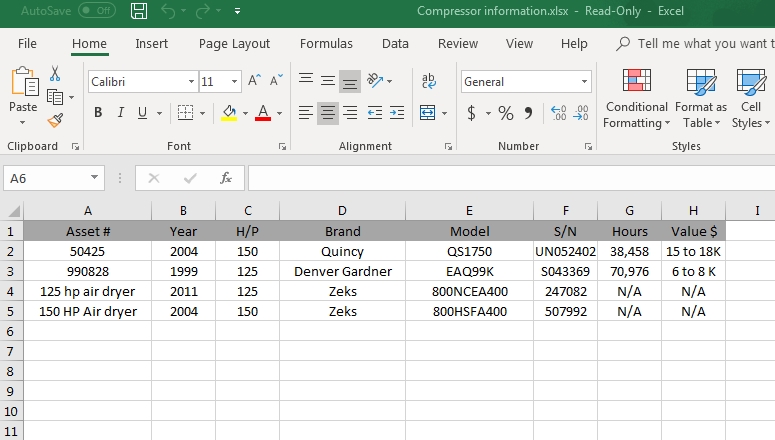Viewport: 775px width, 440px height.
Task: Click the Undo arrow icon
Action: [168, 11]
